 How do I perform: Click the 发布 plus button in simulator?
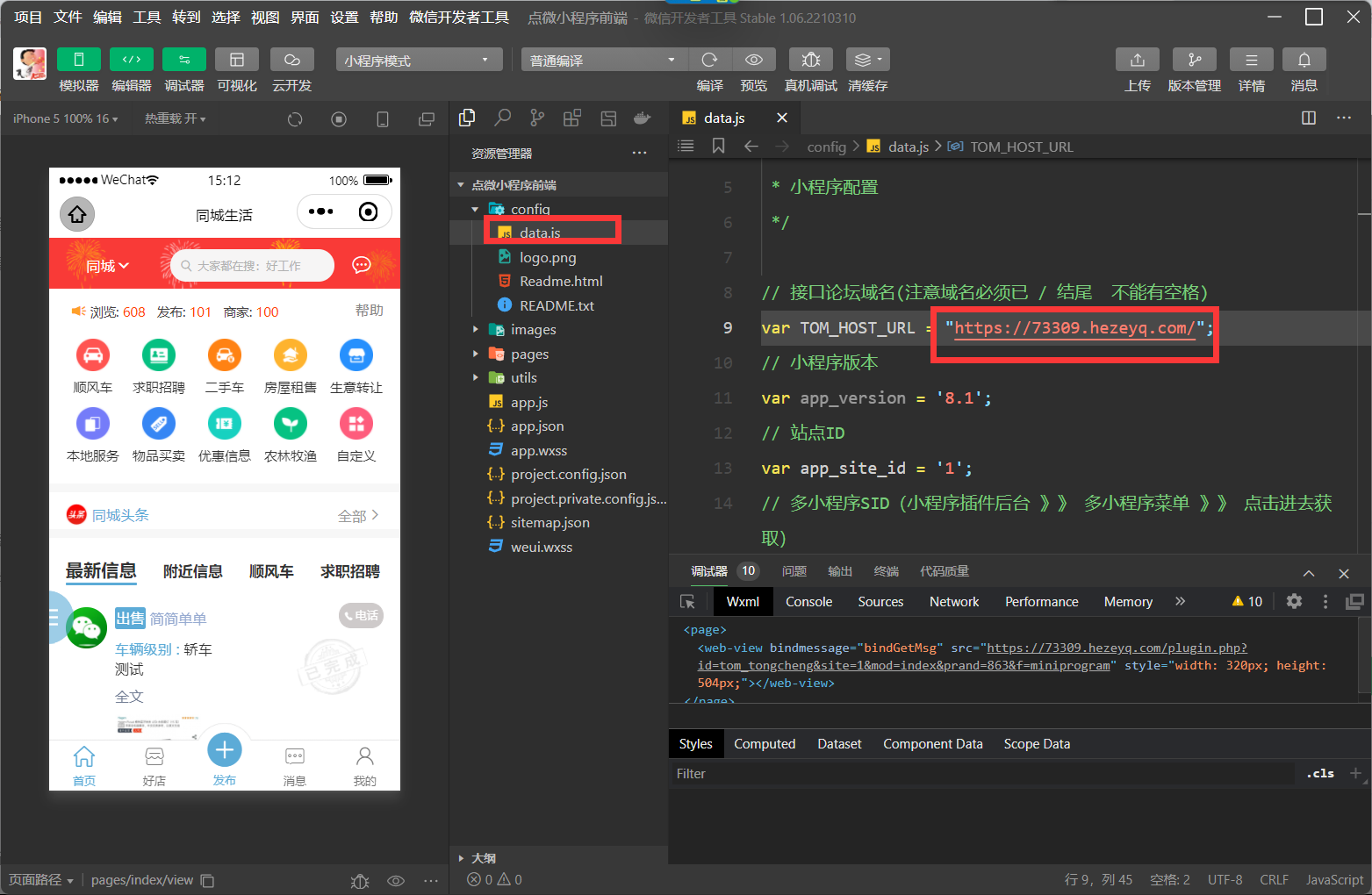click(x=225, y=749)
